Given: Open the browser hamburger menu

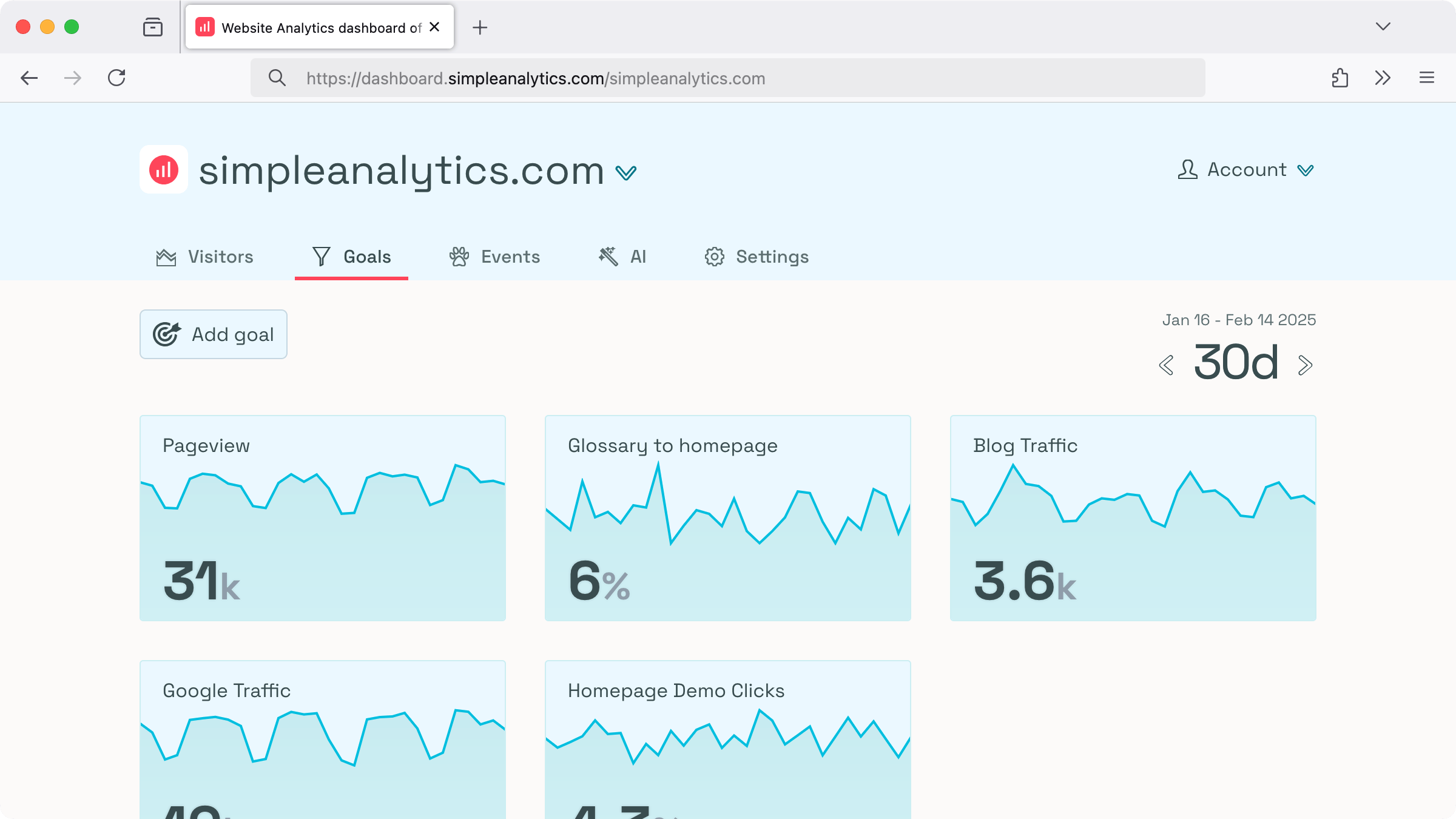Looking at the screenshot, I should [1427, 78].
